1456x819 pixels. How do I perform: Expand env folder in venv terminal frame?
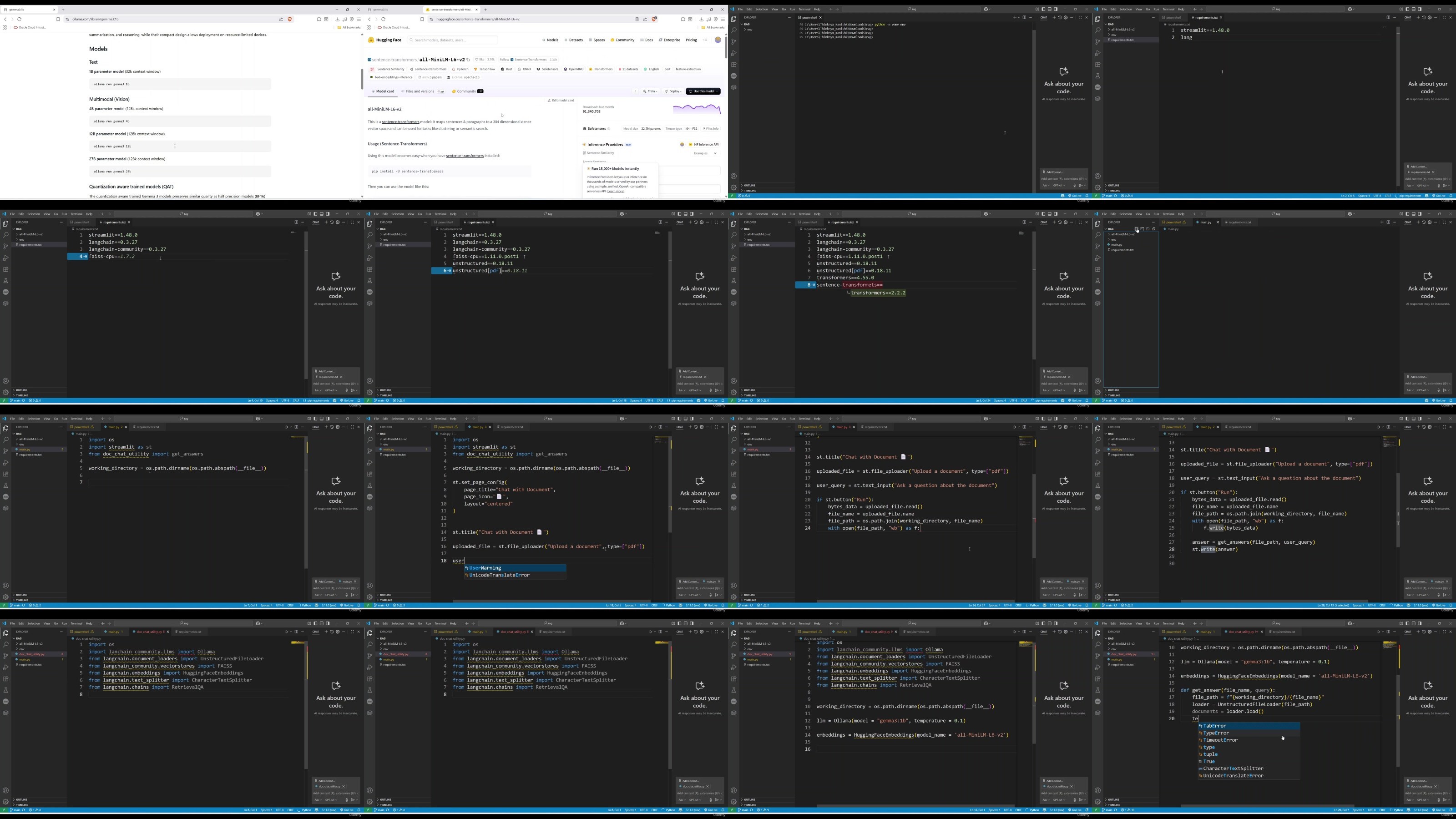(x=749, y=30)
